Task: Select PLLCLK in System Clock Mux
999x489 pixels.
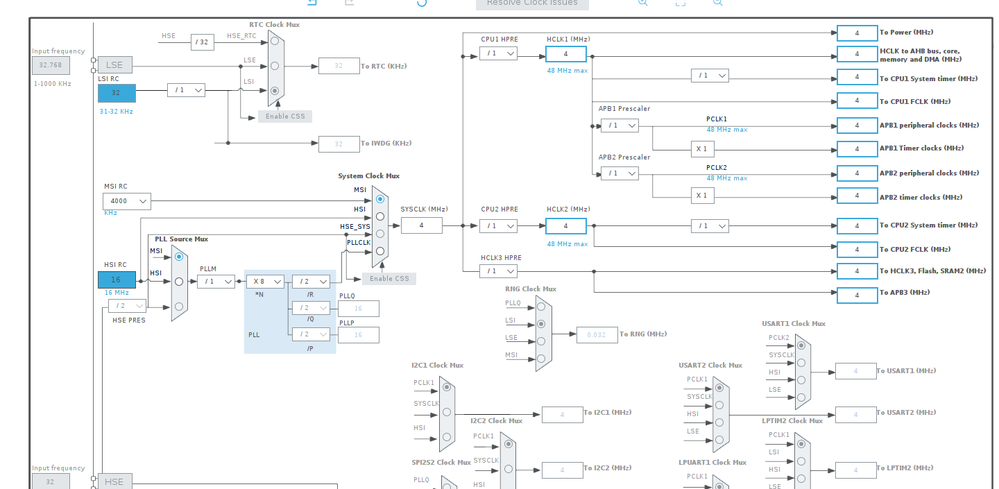Action: tap(380, 251)
